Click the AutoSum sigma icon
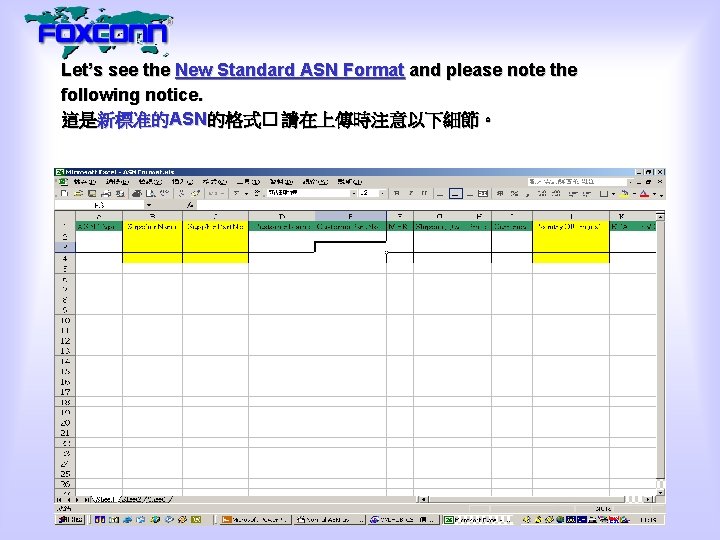Screen dimensions: 720x540 pos(236,194)
